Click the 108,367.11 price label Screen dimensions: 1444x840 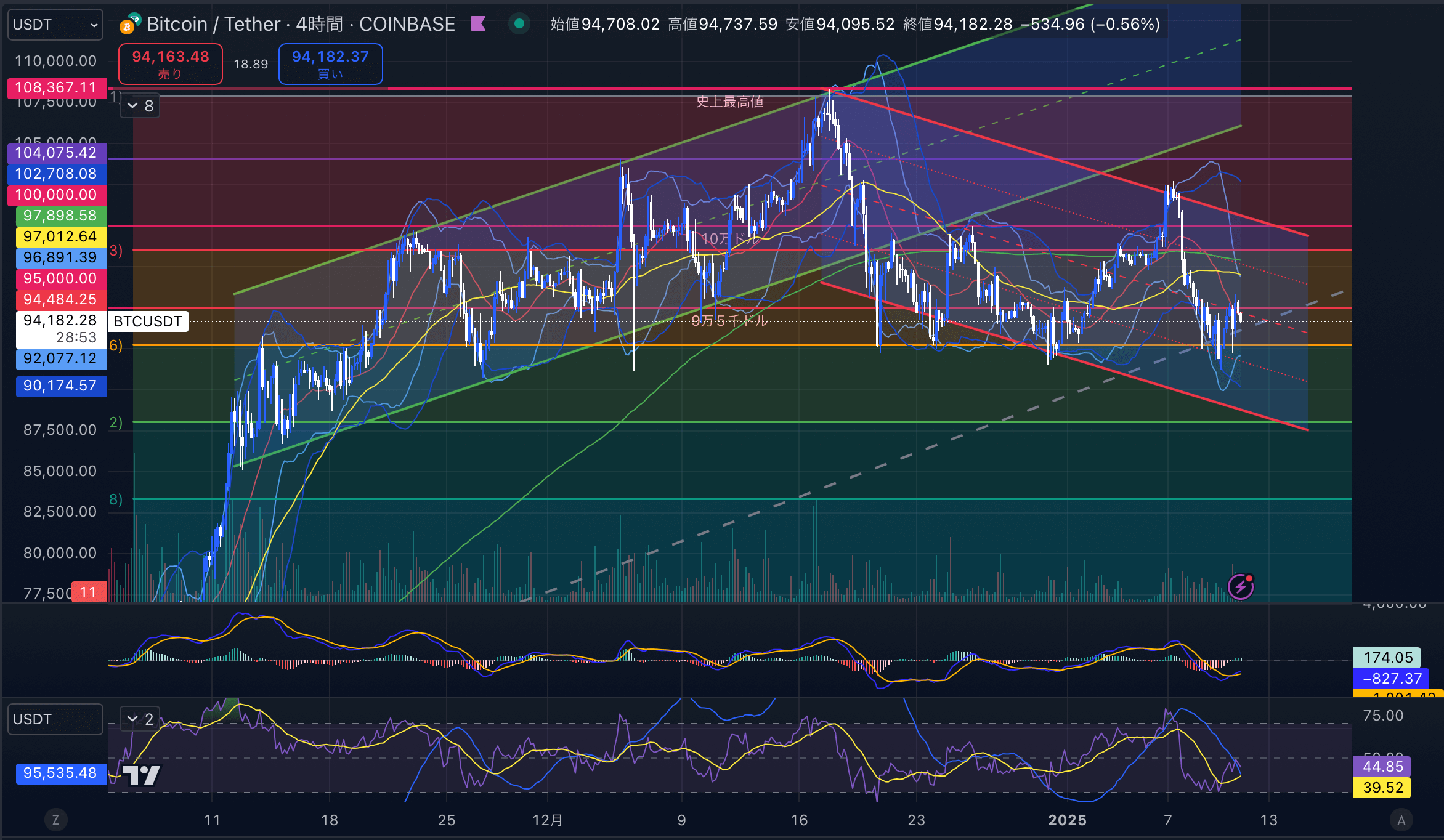(57, 87)
